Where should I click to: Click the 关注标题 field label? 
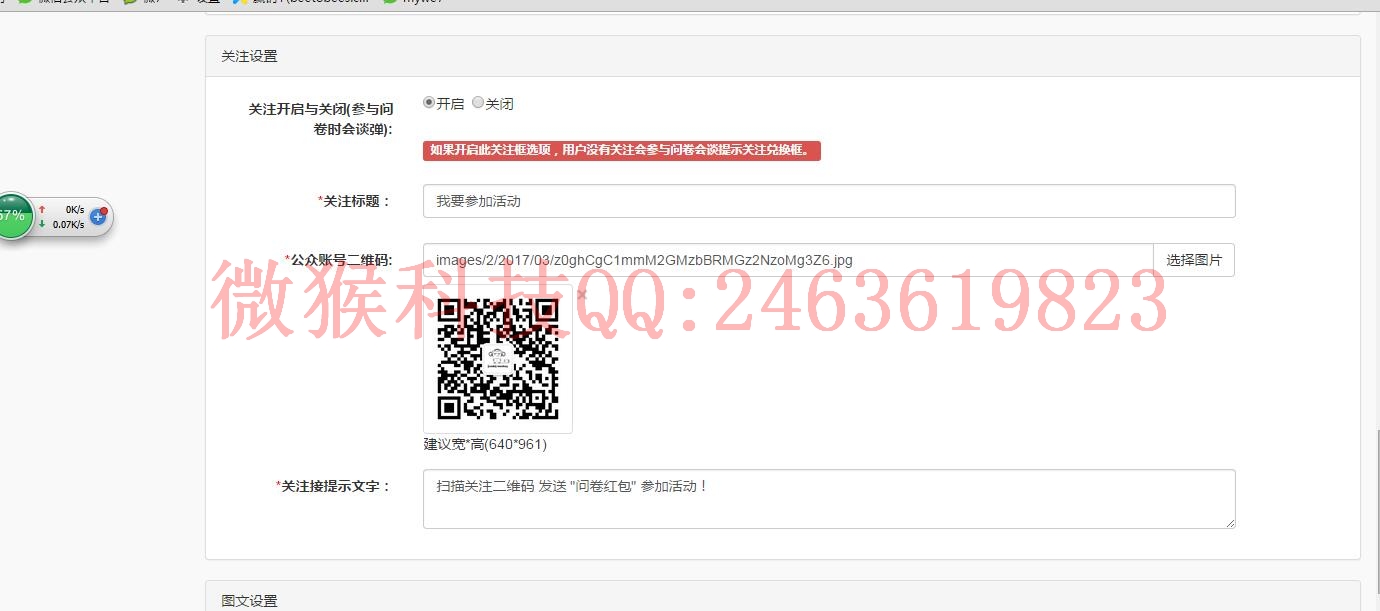coord(355,201)
